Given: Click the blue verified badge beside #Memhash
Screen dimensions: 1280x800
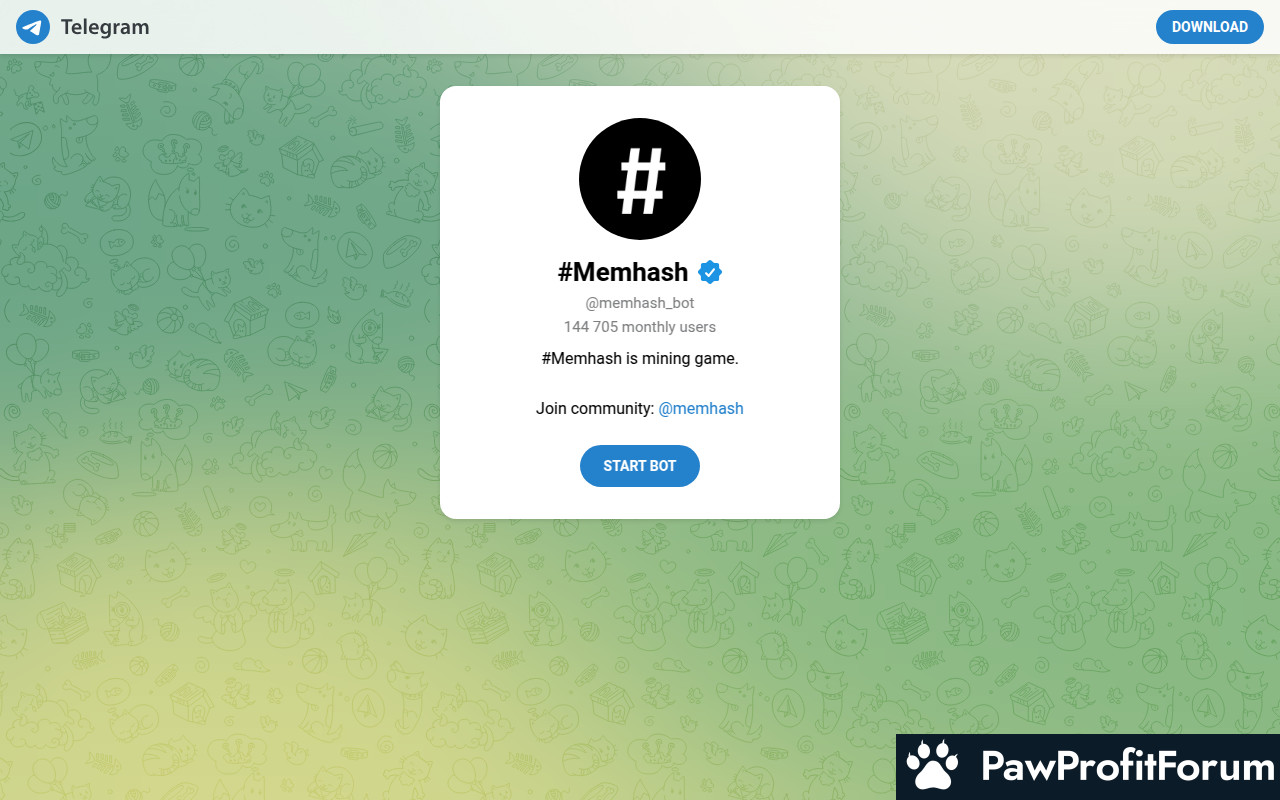Looking at the screenshot, I should [x=710, y=272].
